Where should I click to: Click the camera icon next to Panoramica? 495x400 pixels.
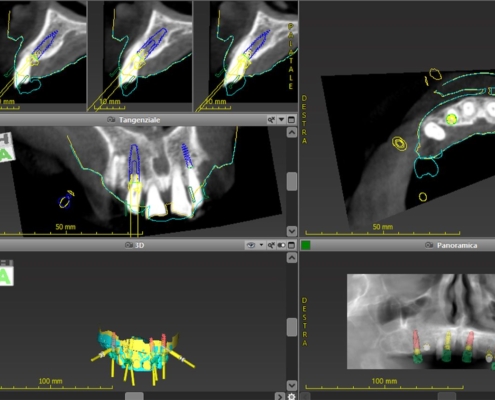point(429,245)
